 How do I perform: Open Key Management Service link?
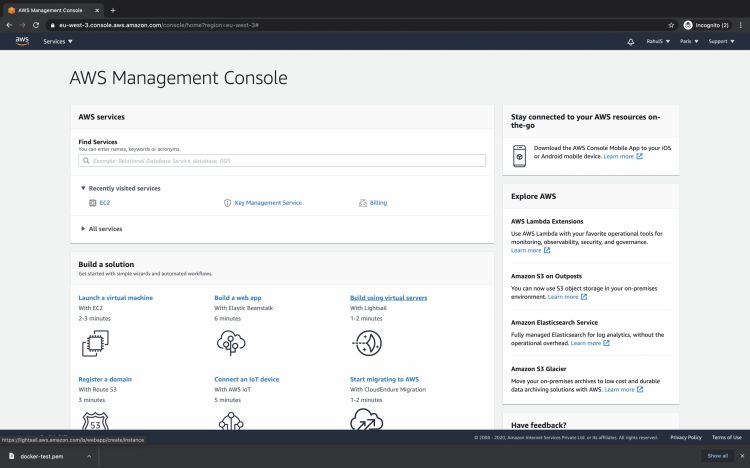tap(267, 203)
